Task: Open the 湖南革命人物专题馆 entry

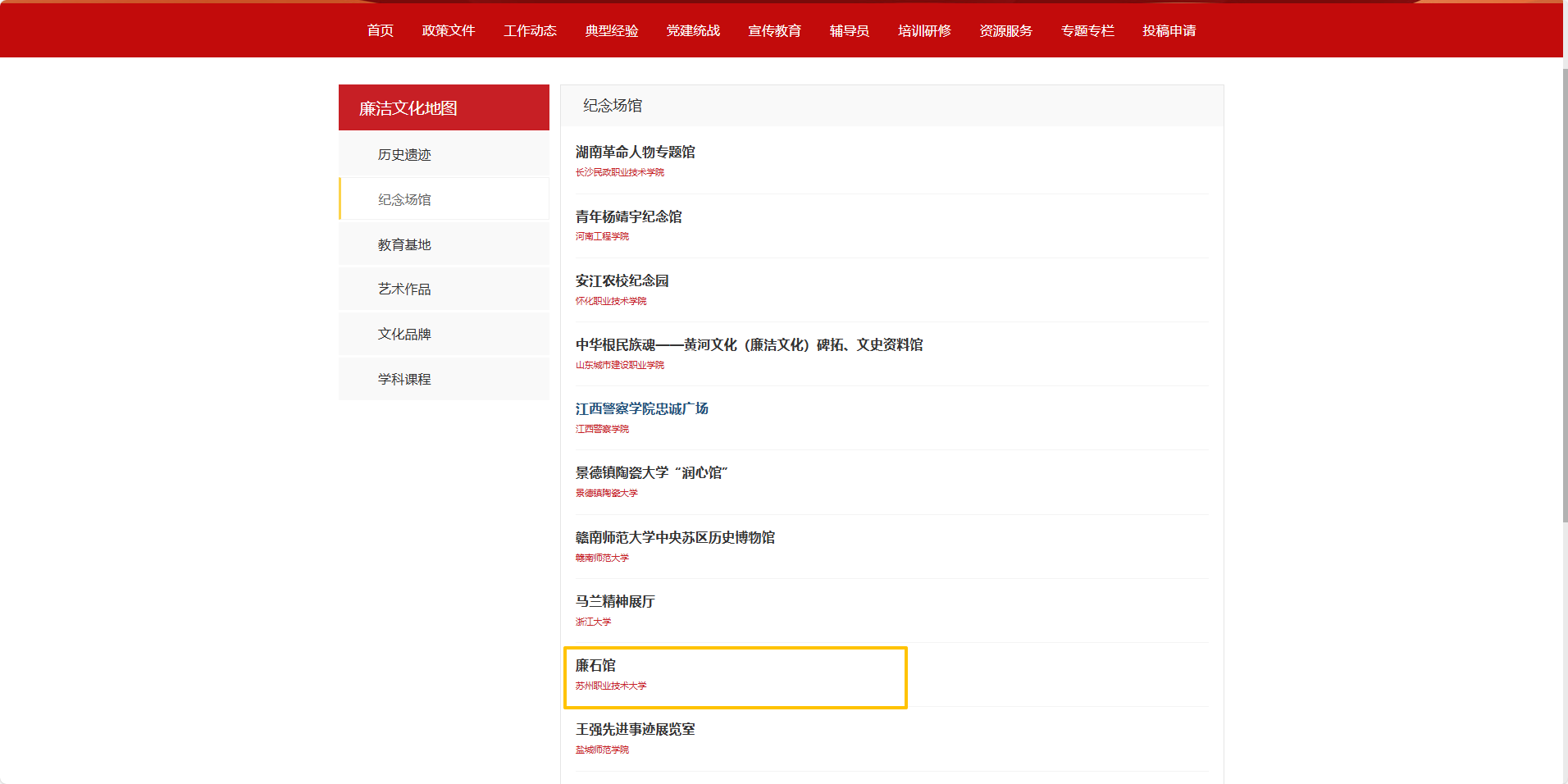Action: (635, 152)
